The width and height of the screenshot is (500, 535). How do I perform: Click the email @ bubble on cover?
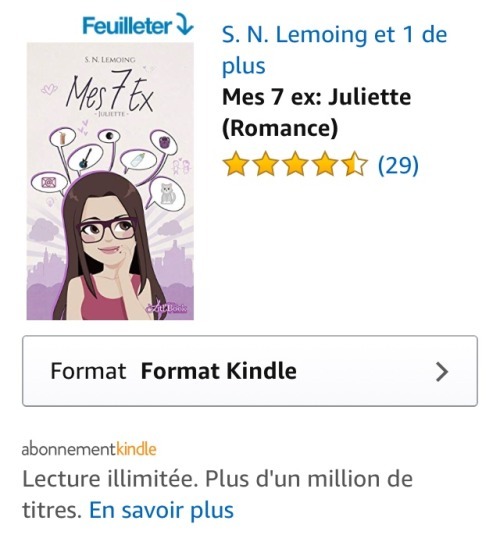coord(49,183)
